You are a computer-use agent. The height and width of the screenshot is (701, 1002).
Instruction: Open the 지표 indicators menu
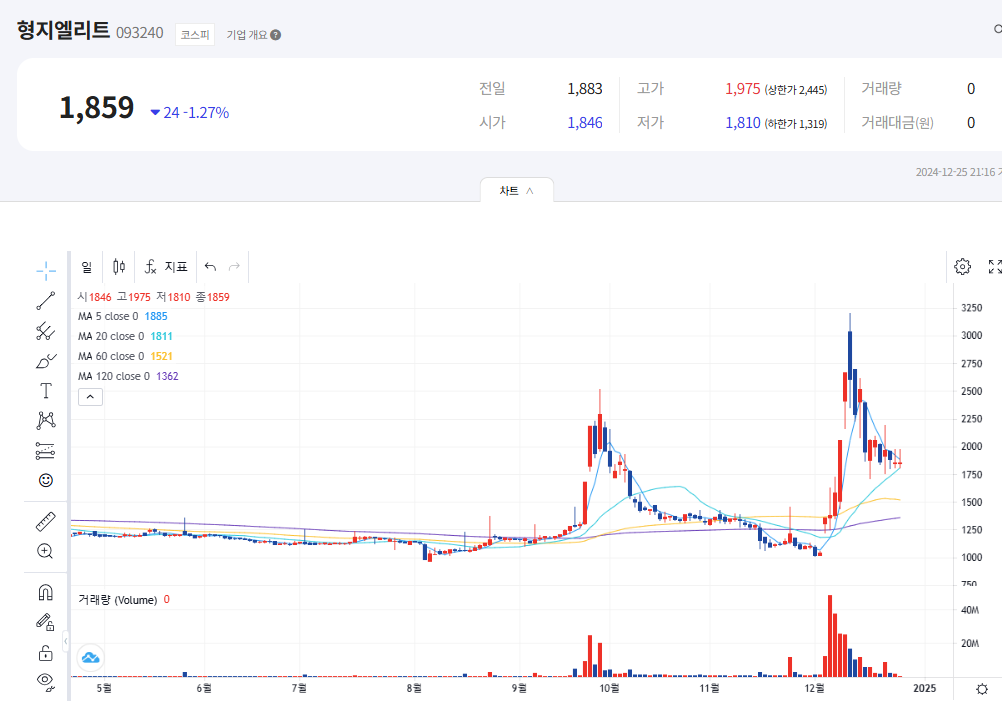coord(166,266)
